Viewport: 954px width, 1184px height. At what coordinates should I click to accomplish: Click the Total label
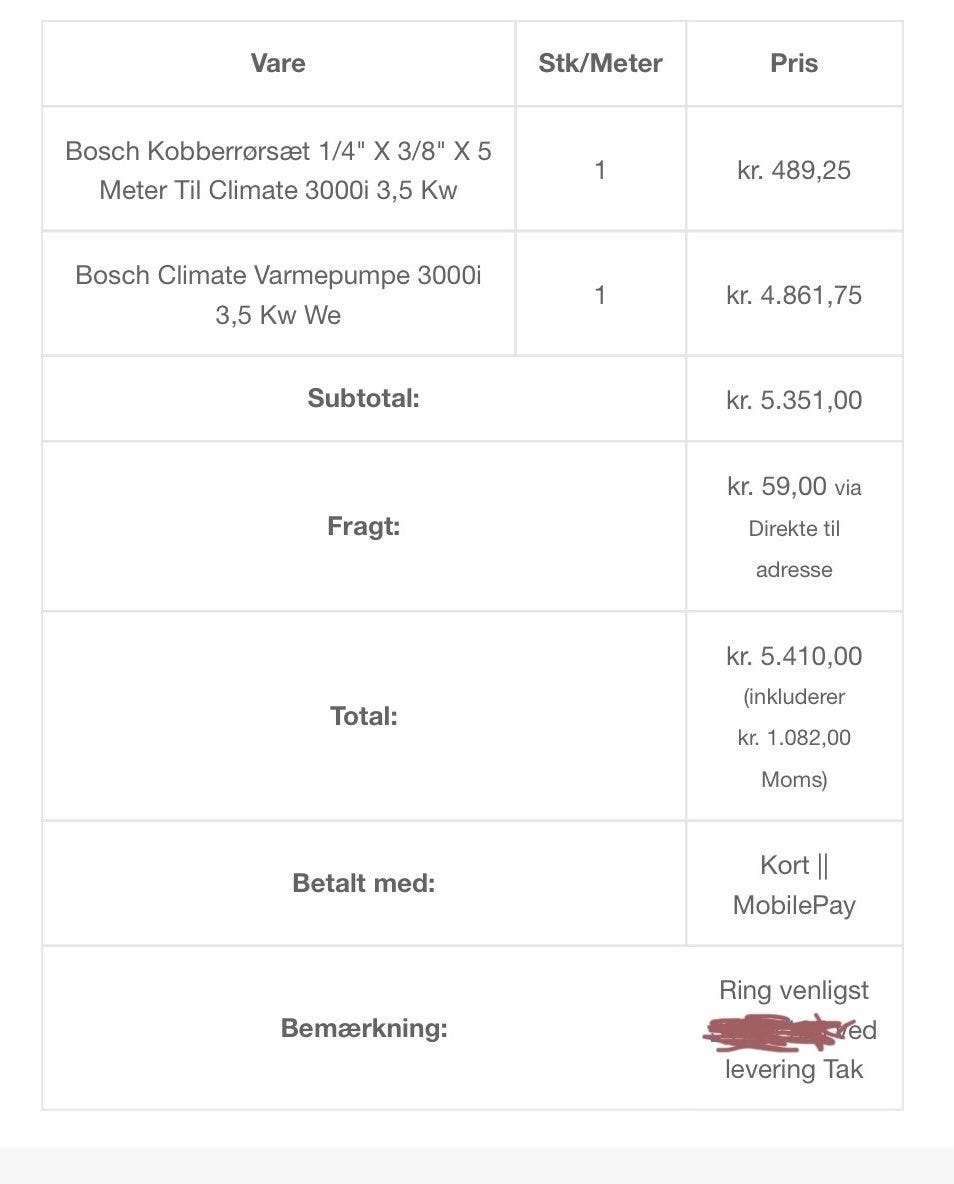point(363,716)
